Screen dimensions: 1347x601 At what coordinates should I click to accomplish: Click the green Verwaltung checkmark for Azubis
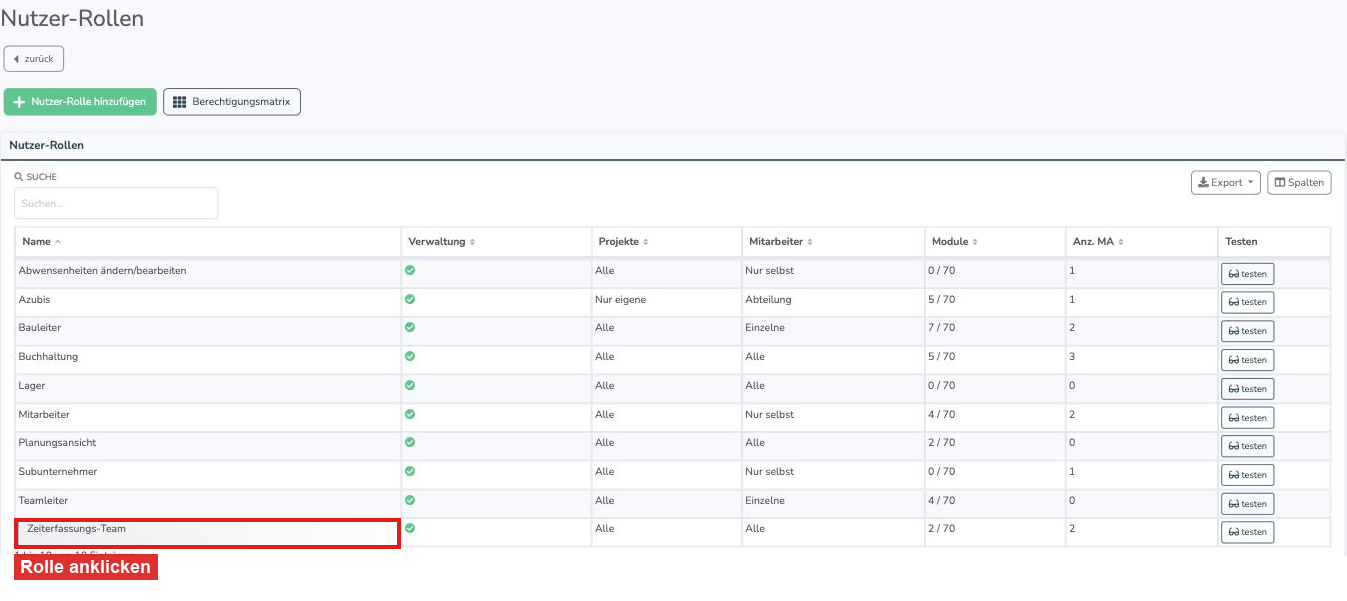[410, 299]
